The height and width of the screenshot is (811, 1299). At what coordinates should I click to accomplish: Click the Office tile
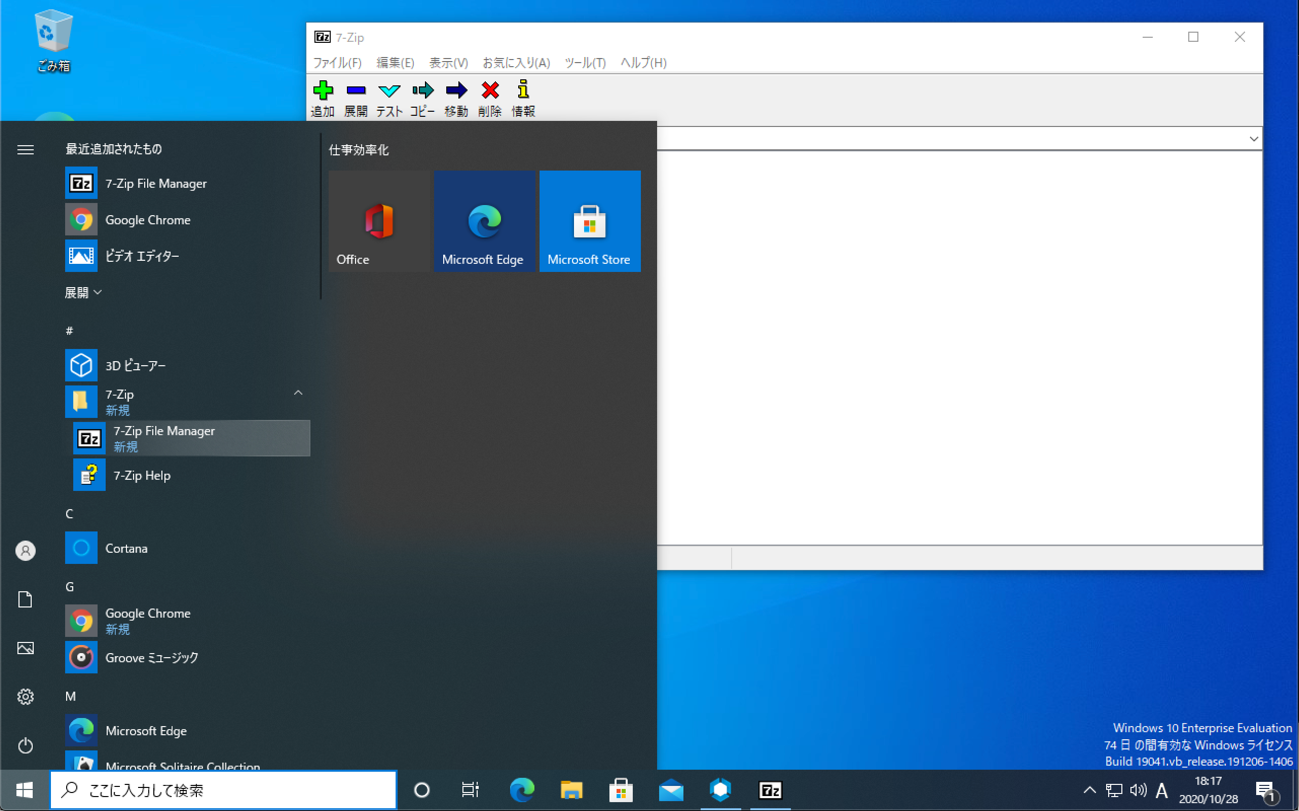click(379, 221)
